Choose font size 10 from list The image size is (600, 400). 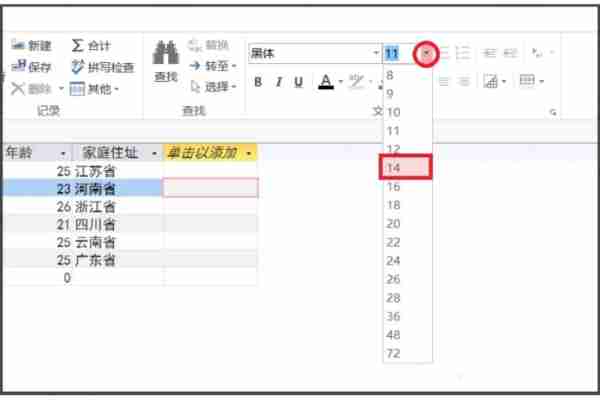coord(408,112)
